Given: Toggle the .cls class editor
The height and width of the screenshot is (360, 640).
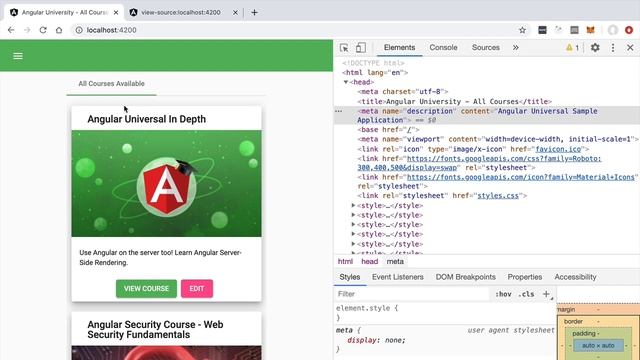Looking at the screenshot, I should click(x=526, y=294).
